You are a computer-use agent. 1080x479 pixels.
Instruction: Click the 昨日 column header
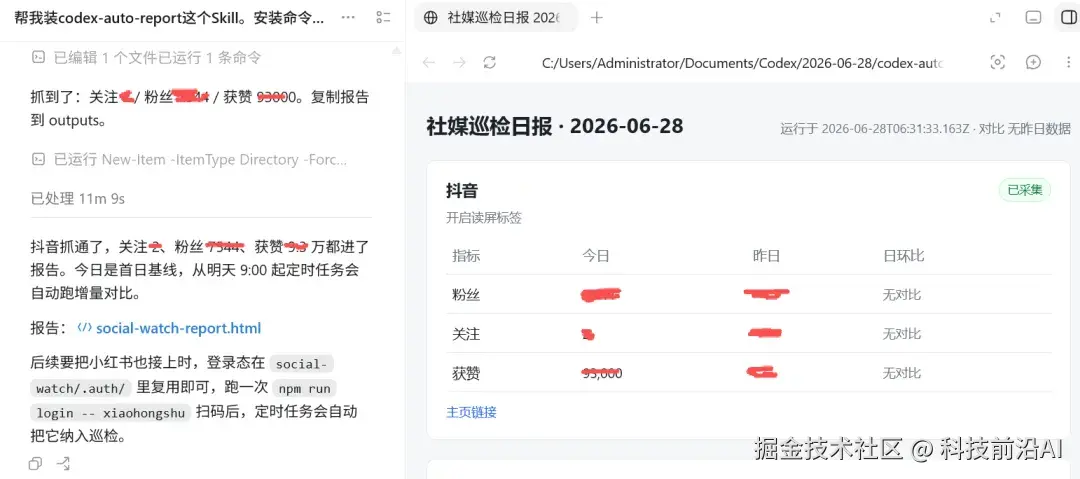click(x=767, y=256)
